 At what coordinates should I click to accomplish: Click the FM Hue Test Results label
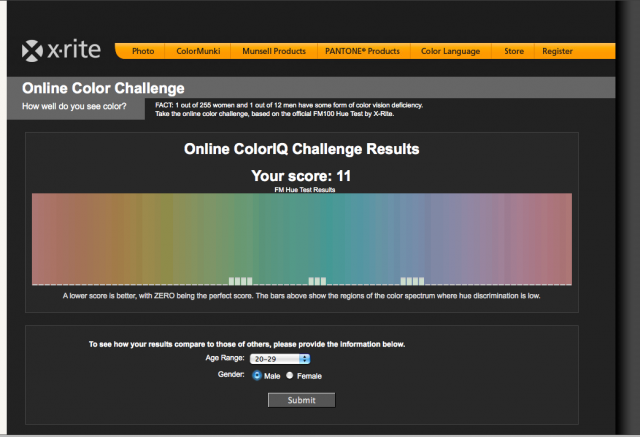click(x=304, y=190)
